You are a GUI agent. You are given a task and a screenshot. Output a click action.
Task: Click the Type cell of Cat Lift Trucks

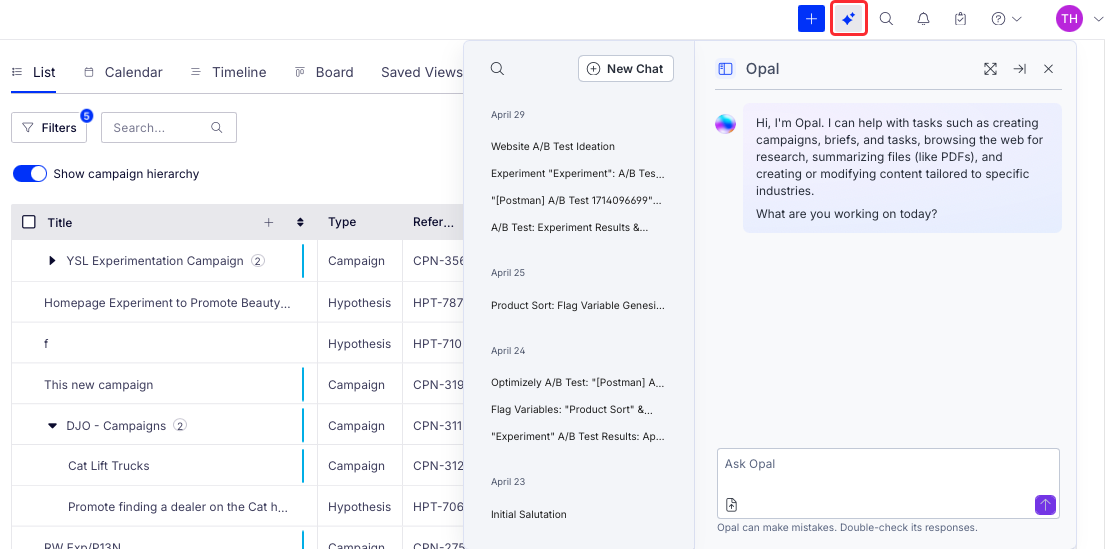click(x=357, y=466)
